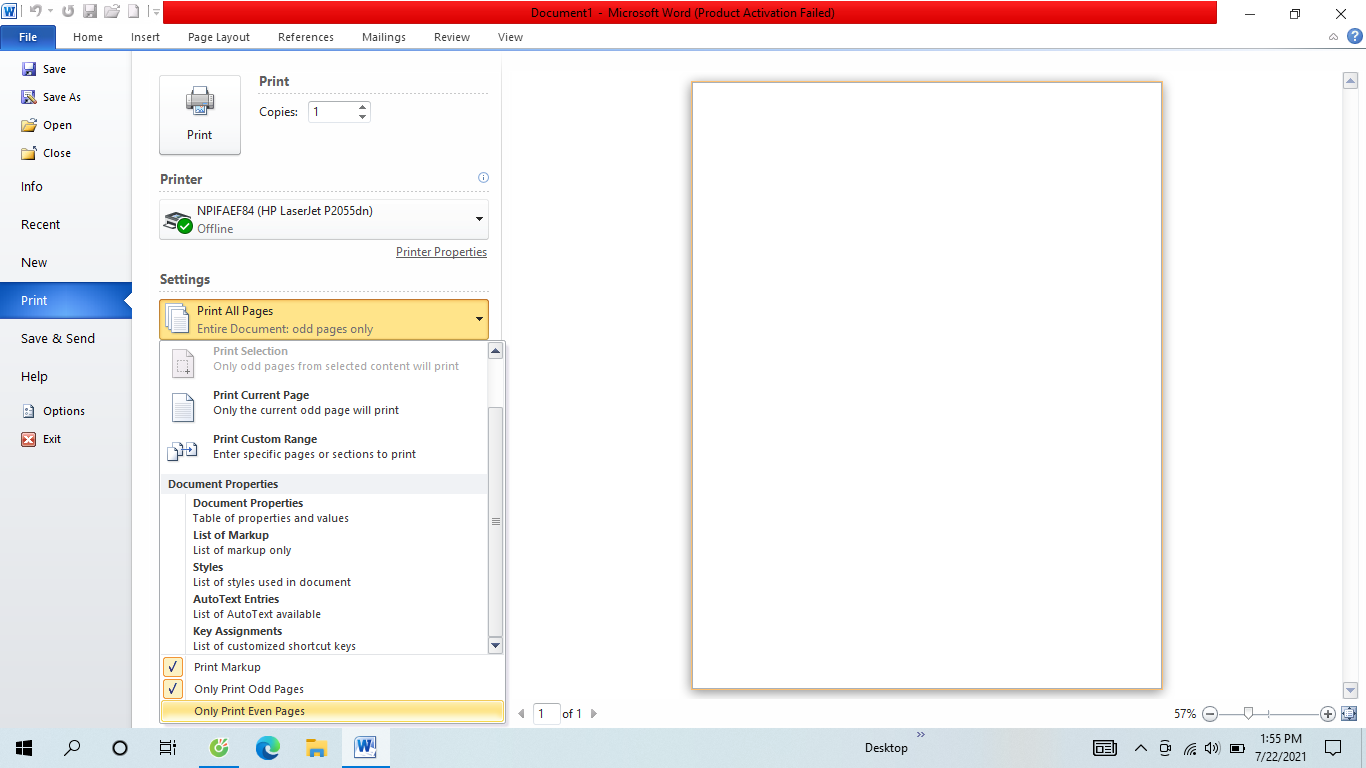
Task: Select Only Print Even Pages
Action: [x=332, y=711]
